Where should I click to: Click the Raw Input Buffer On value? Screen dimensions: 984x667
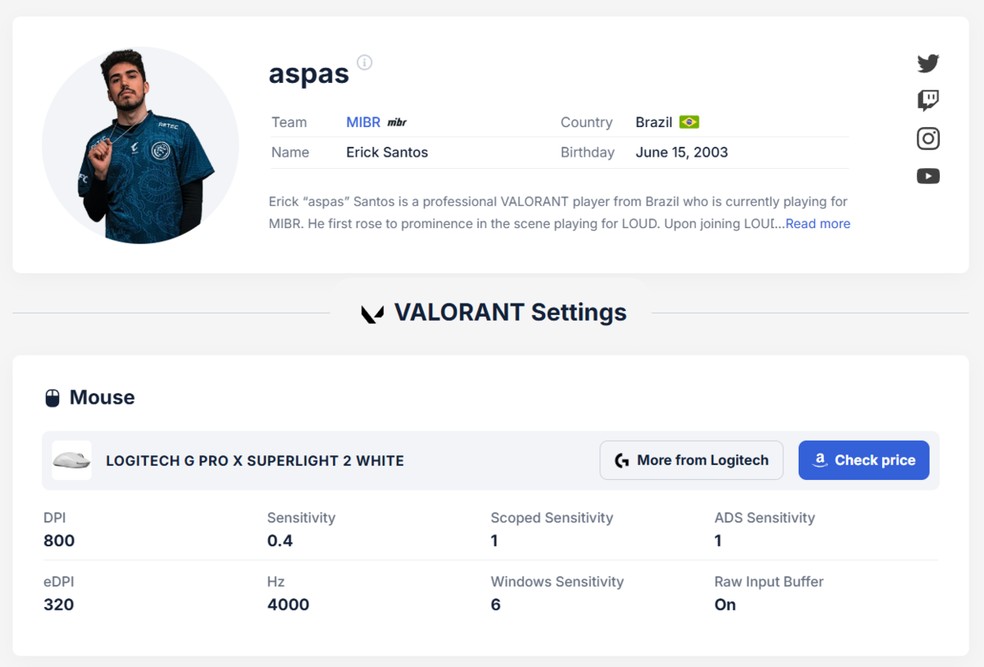point(725,604)
